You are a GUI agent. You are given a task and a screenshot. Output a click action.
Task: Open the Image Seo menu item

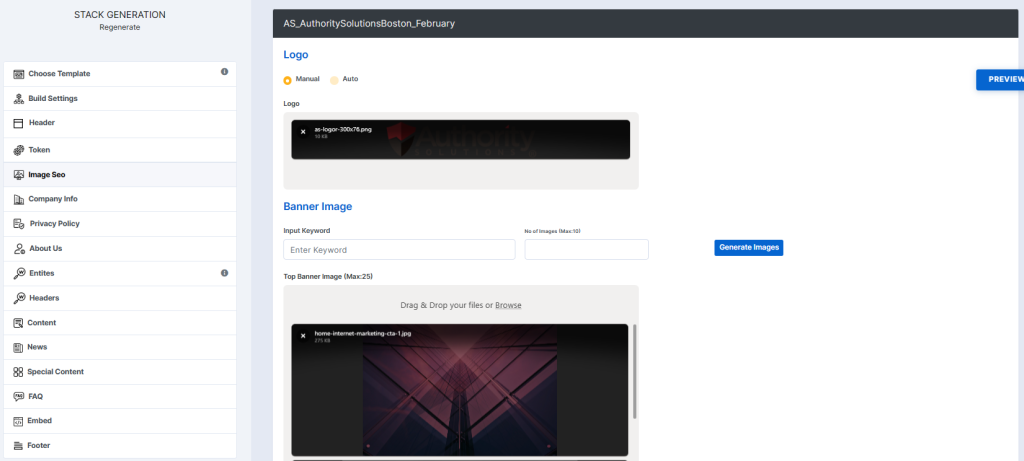pyautogui.click(x=120, y=175)
